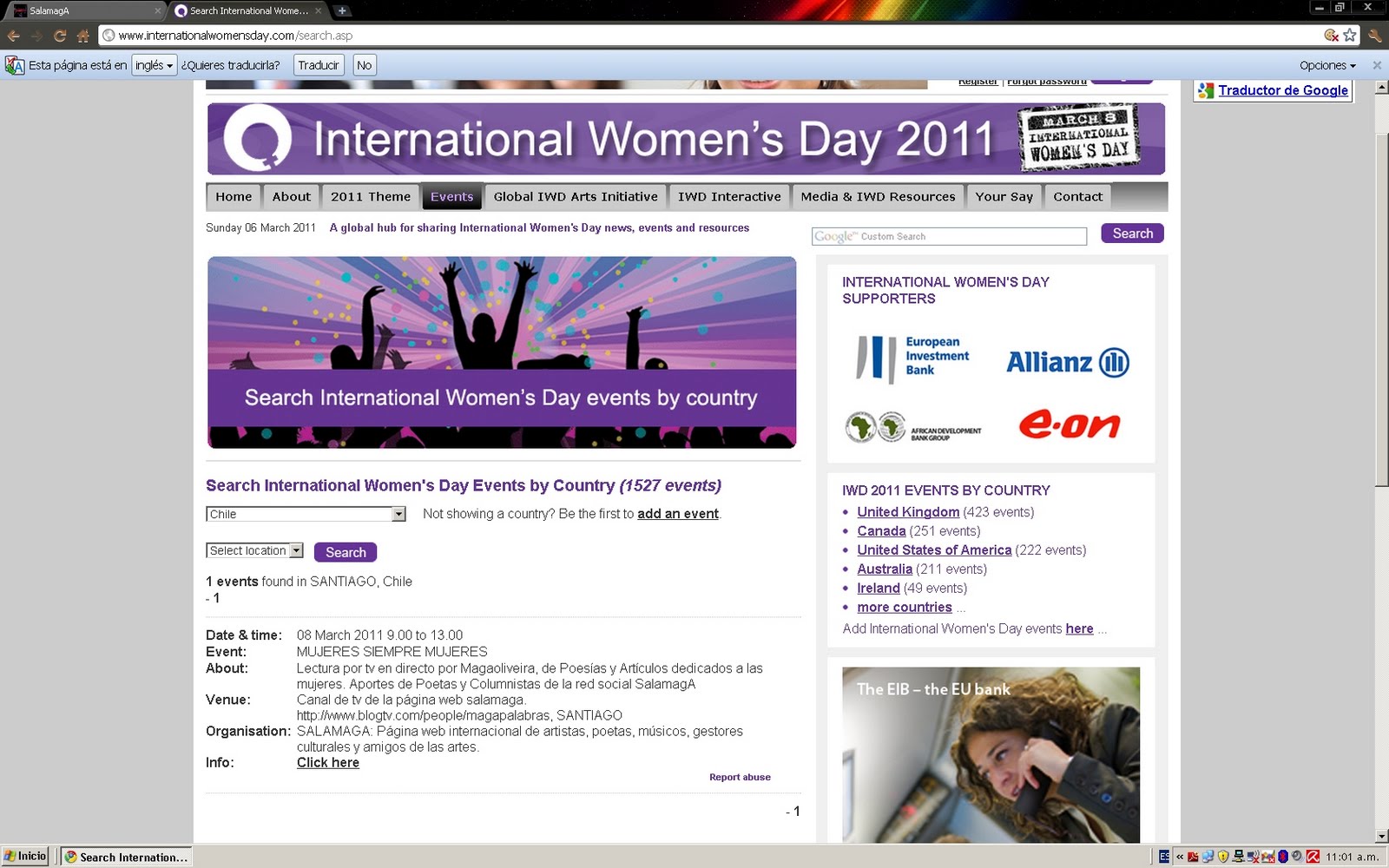Screen dimensions: 1389x868
Task: Open the Bluetooth tray icon
Action: coord(1283,857)
